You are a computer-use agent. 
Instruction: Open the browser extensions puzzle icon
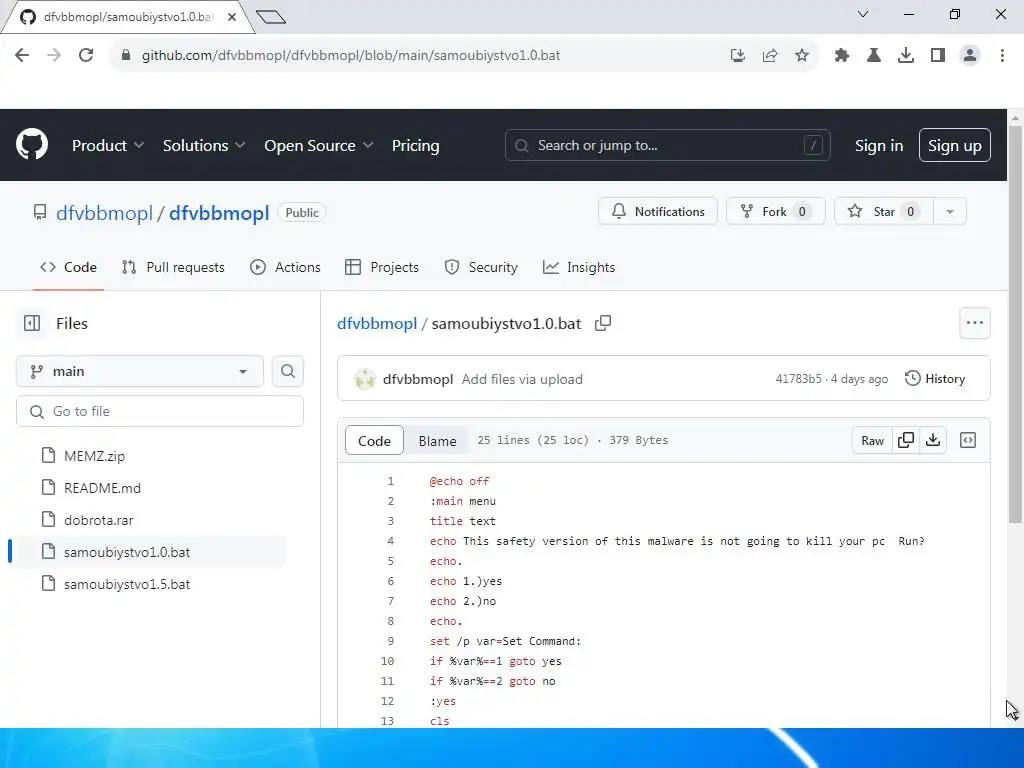(x=842, y=56)
